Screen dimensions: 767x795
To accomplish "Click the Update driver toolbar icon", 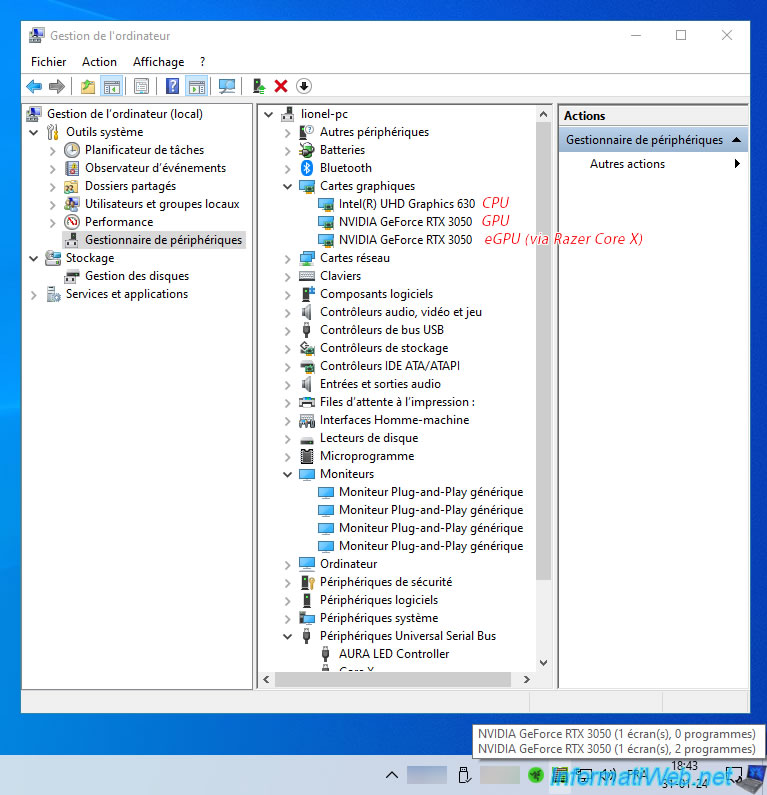I will pyautogui.click(x=259, y=86).
